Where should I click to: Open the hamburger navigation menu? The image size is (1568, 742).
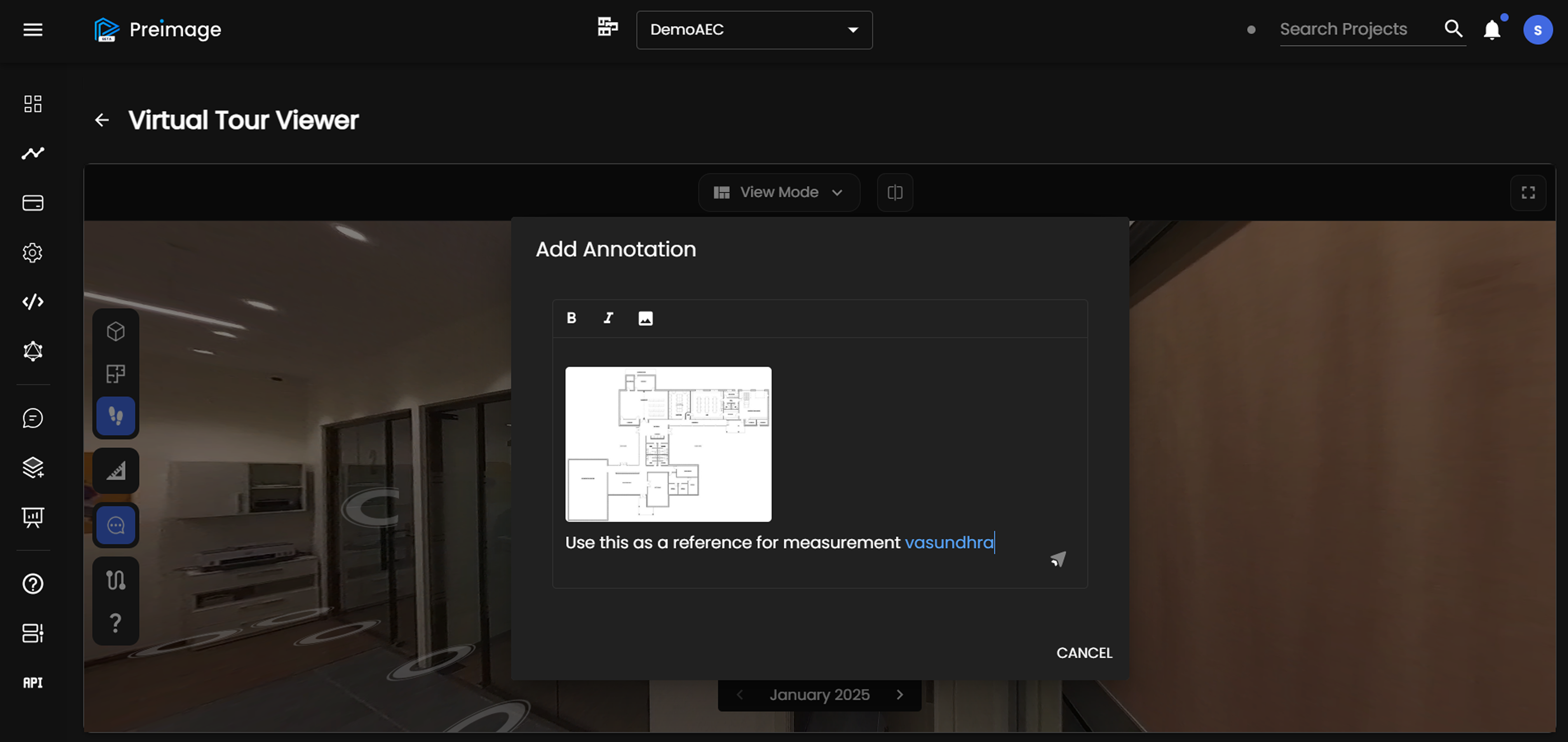(33, 29)
